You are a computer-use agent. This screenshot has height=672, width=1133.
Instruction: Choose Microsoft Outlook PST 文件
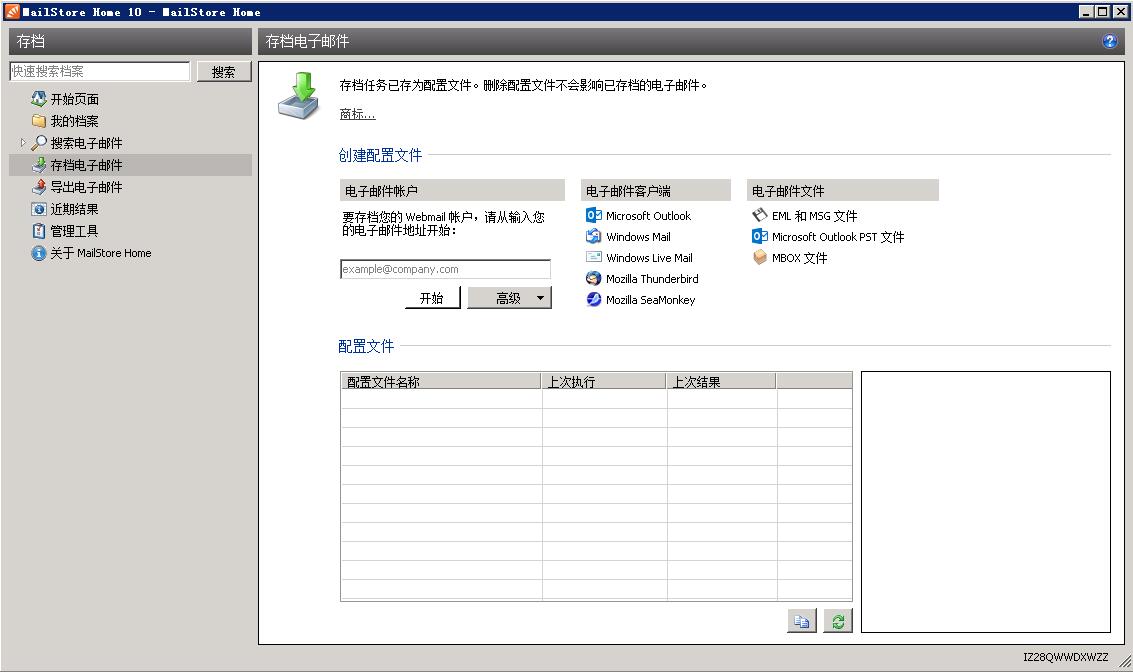click(837, 236)
